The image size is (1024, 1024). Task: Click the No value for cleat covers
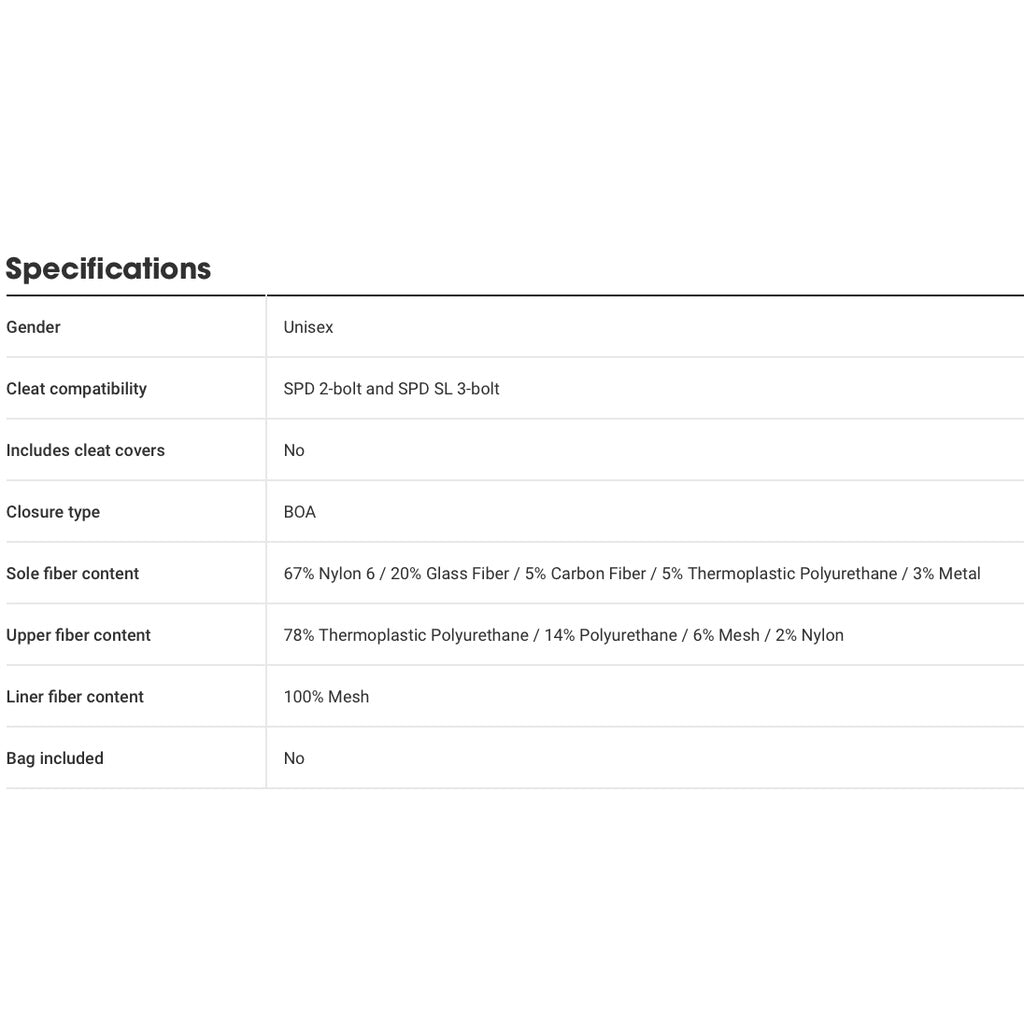(294, 450)
